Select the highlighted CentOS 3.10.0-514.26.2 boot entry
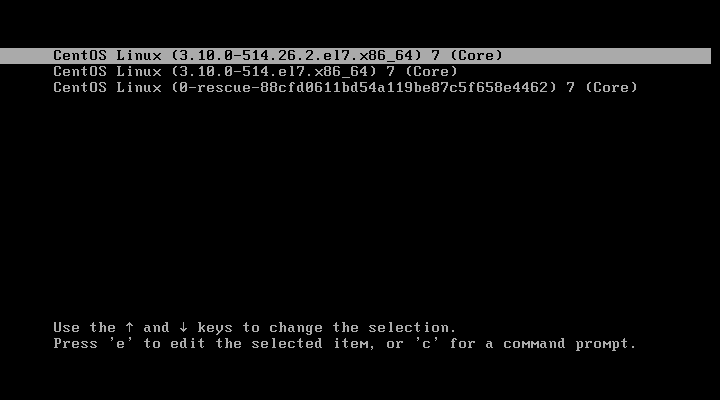The image size is (720, 400). tap(355, 56)
